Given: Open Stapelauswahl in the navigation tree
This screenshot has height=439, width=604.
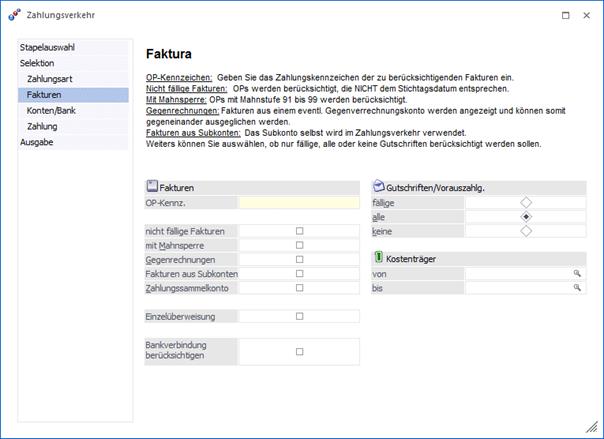Looking at the screenshot, I should 47,47.
